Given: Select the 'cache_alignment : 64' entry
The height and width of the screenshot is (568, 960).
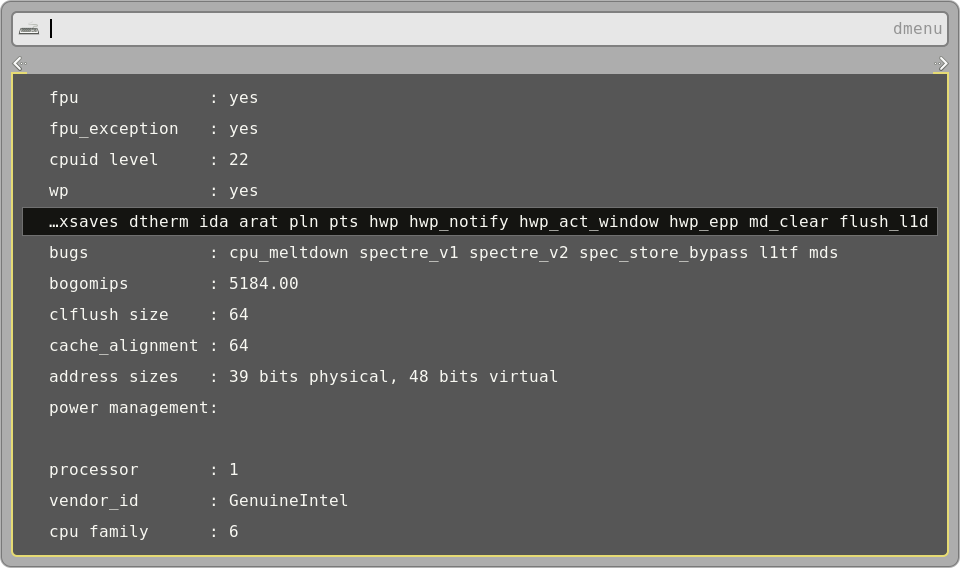Looking at the screenshot, I should (x=148, y=346).
